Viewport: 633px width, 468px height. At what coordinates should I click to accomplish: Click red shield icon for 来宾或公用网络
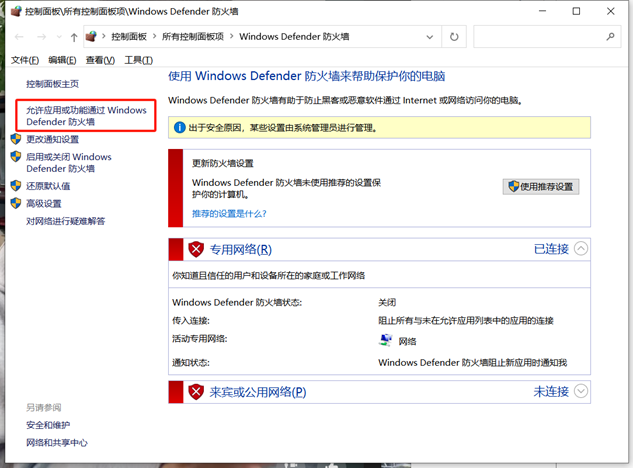(x=196, y=392)
